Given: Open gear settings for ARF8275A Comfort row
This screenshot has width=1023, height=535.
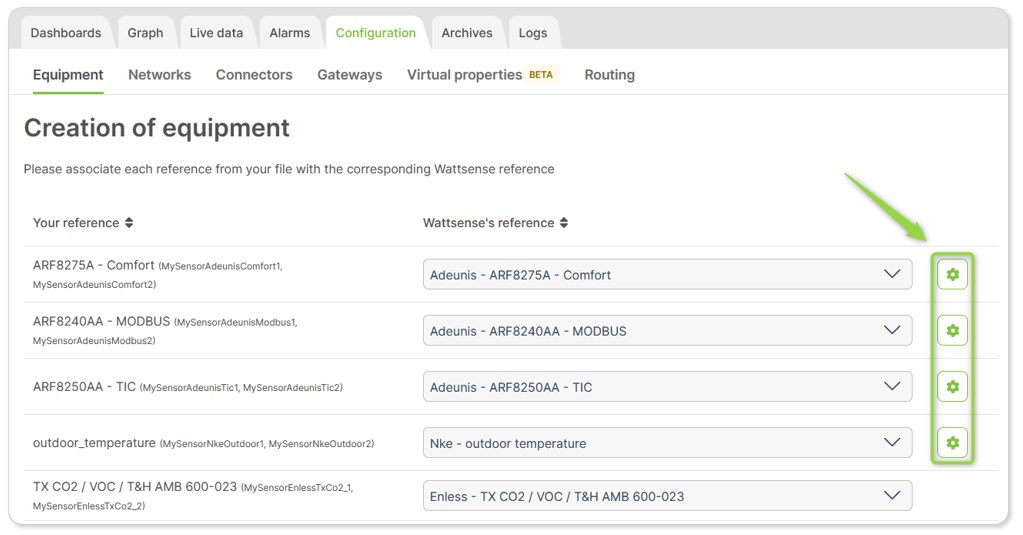Looking at the screenshot, I should 952,275.
